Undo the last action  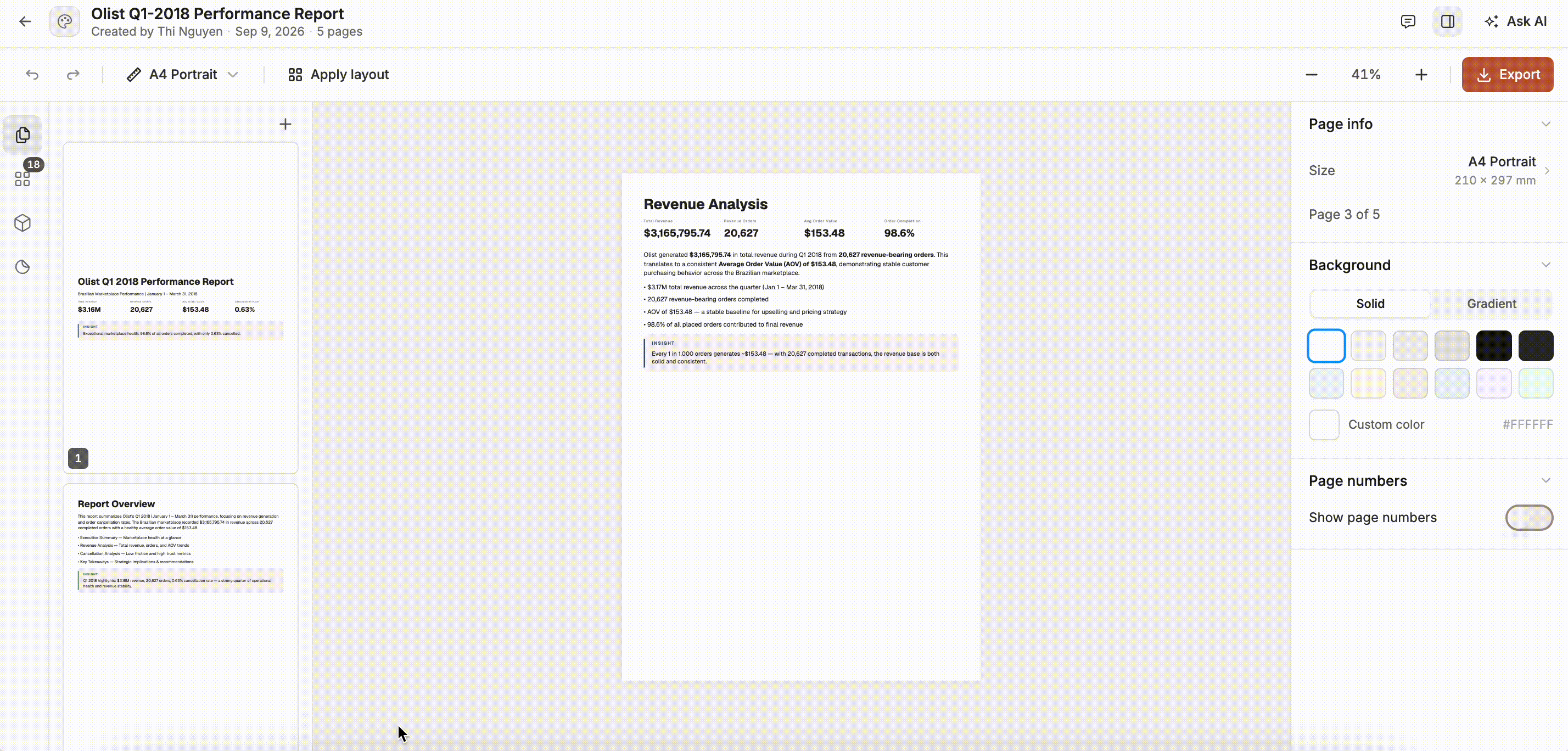coord(32,74)
